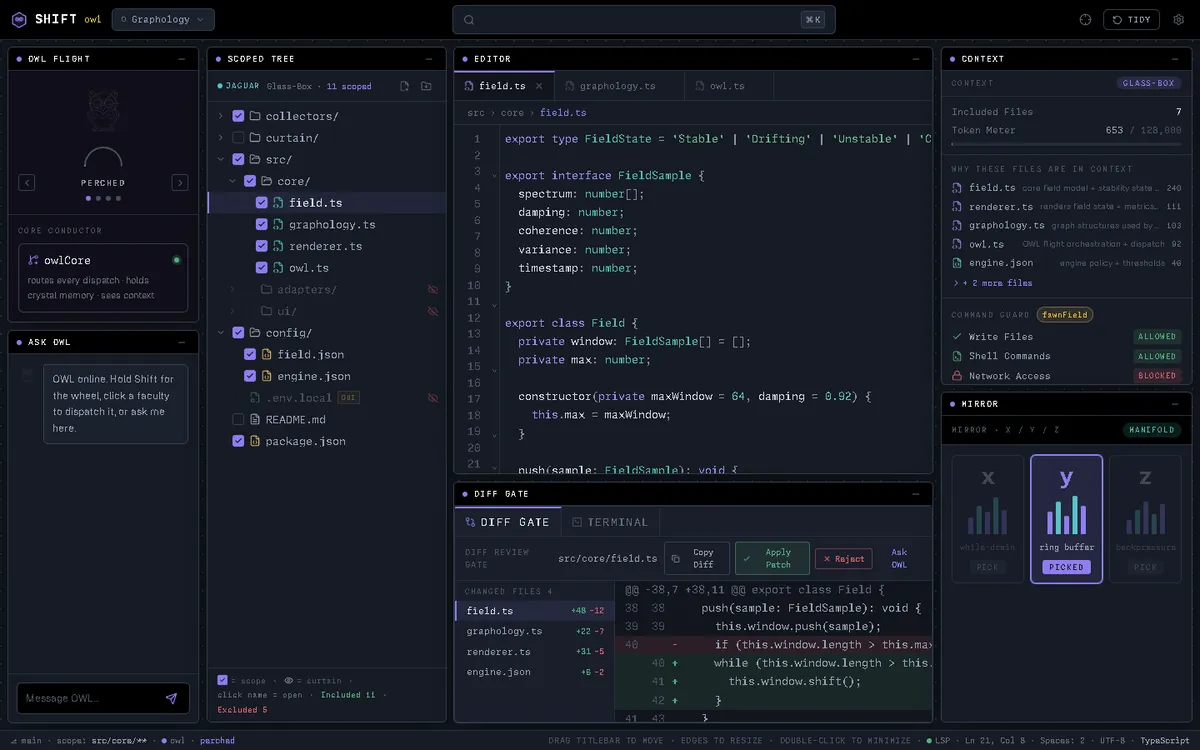Expand '+ 2 more files' in Context

992,283
